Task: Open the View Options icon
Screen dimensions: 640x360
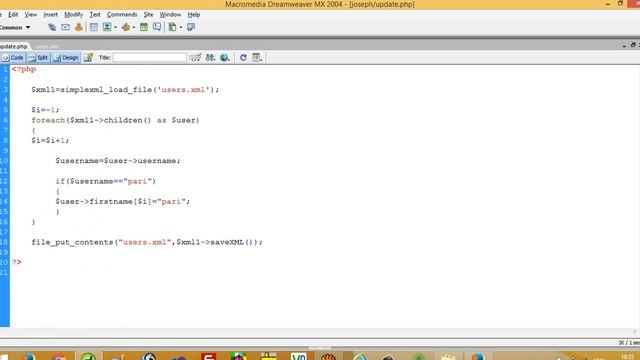Action: tap(257, 58)
